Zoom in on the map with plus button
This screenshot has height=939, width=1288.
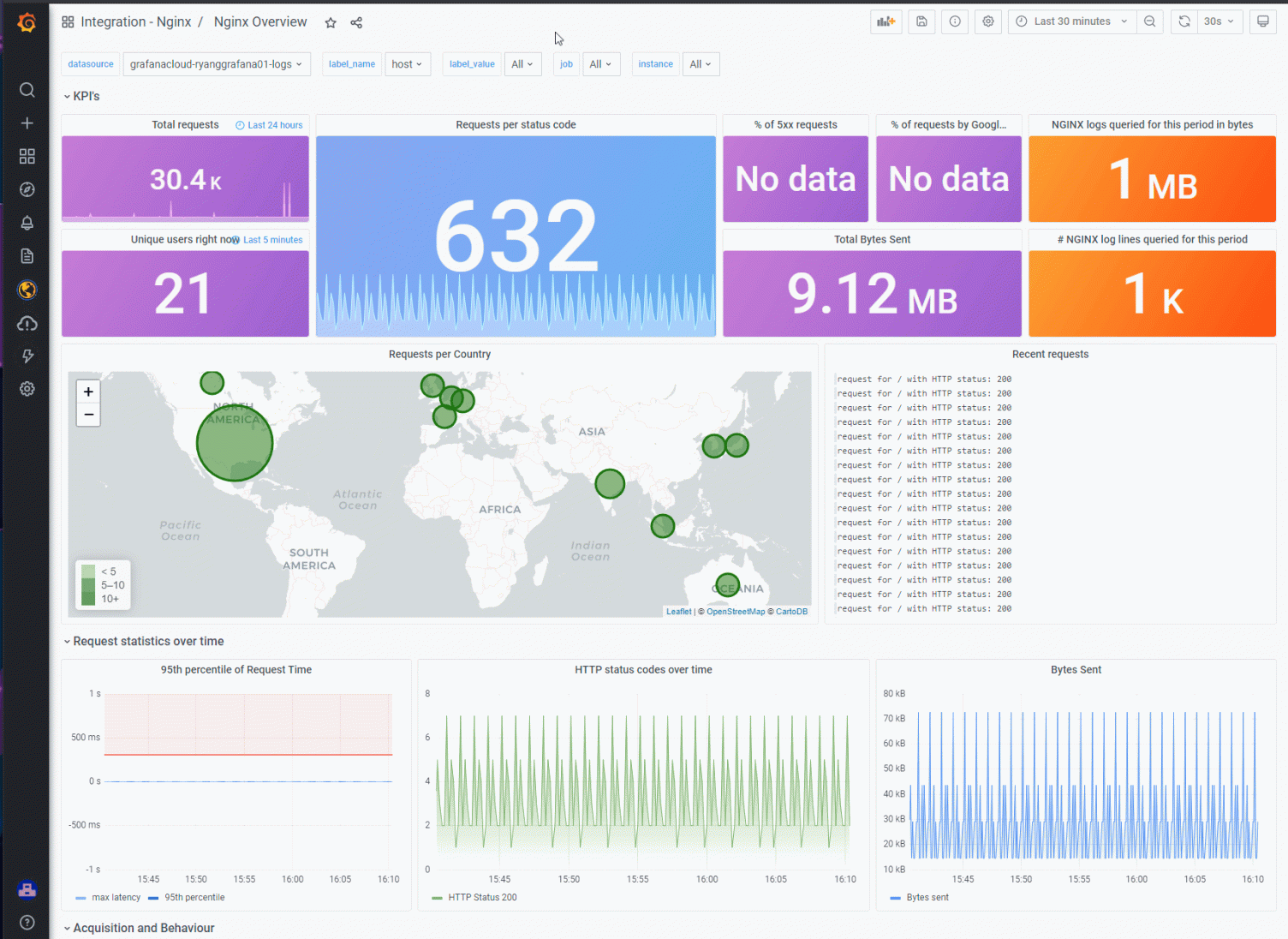click(88, 392)
